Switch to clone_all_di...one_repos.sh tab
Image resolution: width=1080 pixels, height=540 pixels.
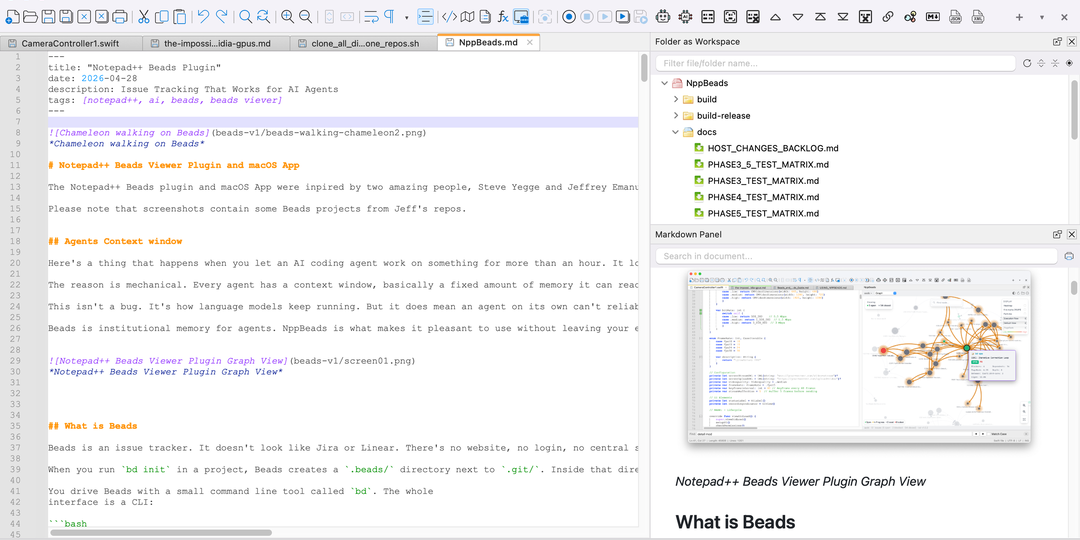tap(363, 43)
